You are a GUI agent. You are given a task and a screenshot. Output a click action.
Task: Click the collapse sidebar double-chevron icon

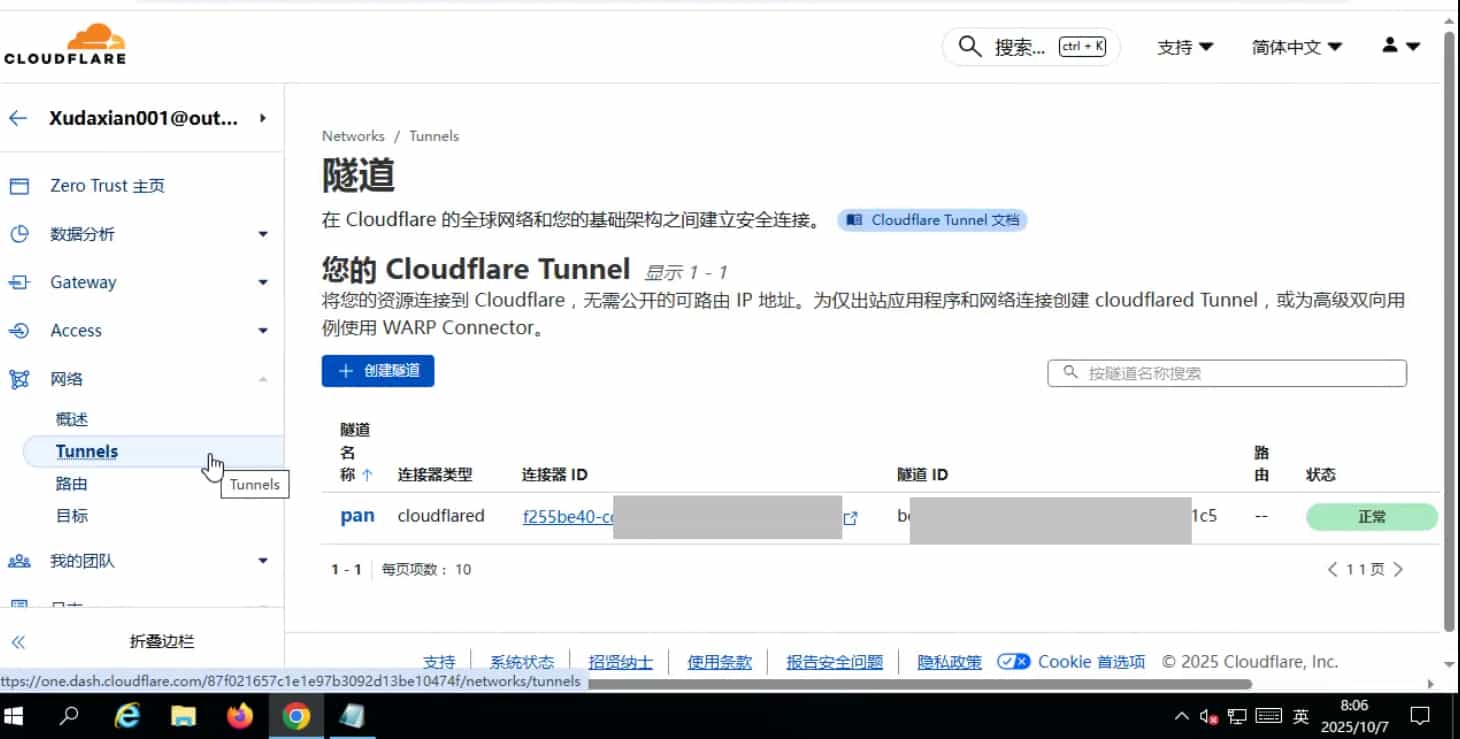click(x=18, y=642)
